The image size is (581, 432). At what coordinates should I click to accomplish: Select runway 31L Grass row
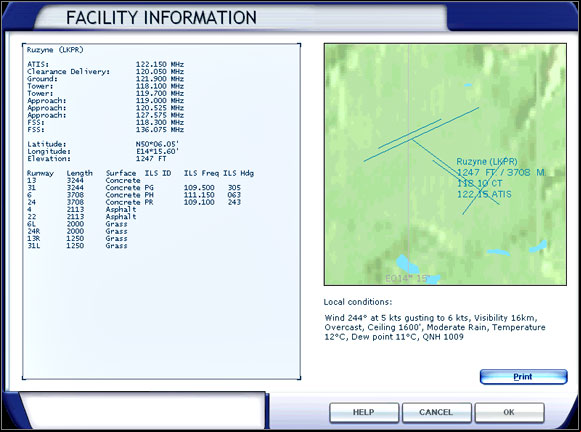click(77, 246)
